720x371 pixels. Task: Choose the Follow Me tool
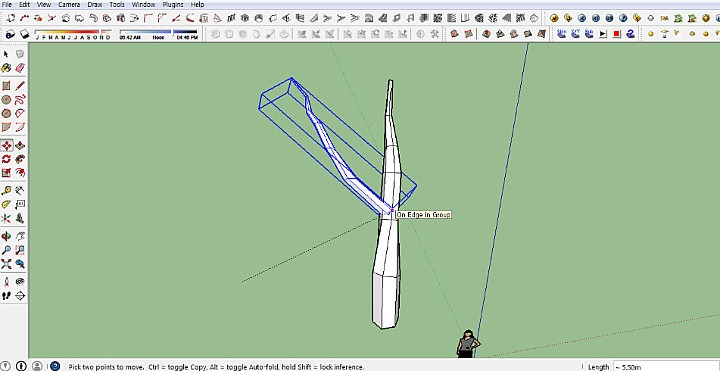tap(20, 159)
